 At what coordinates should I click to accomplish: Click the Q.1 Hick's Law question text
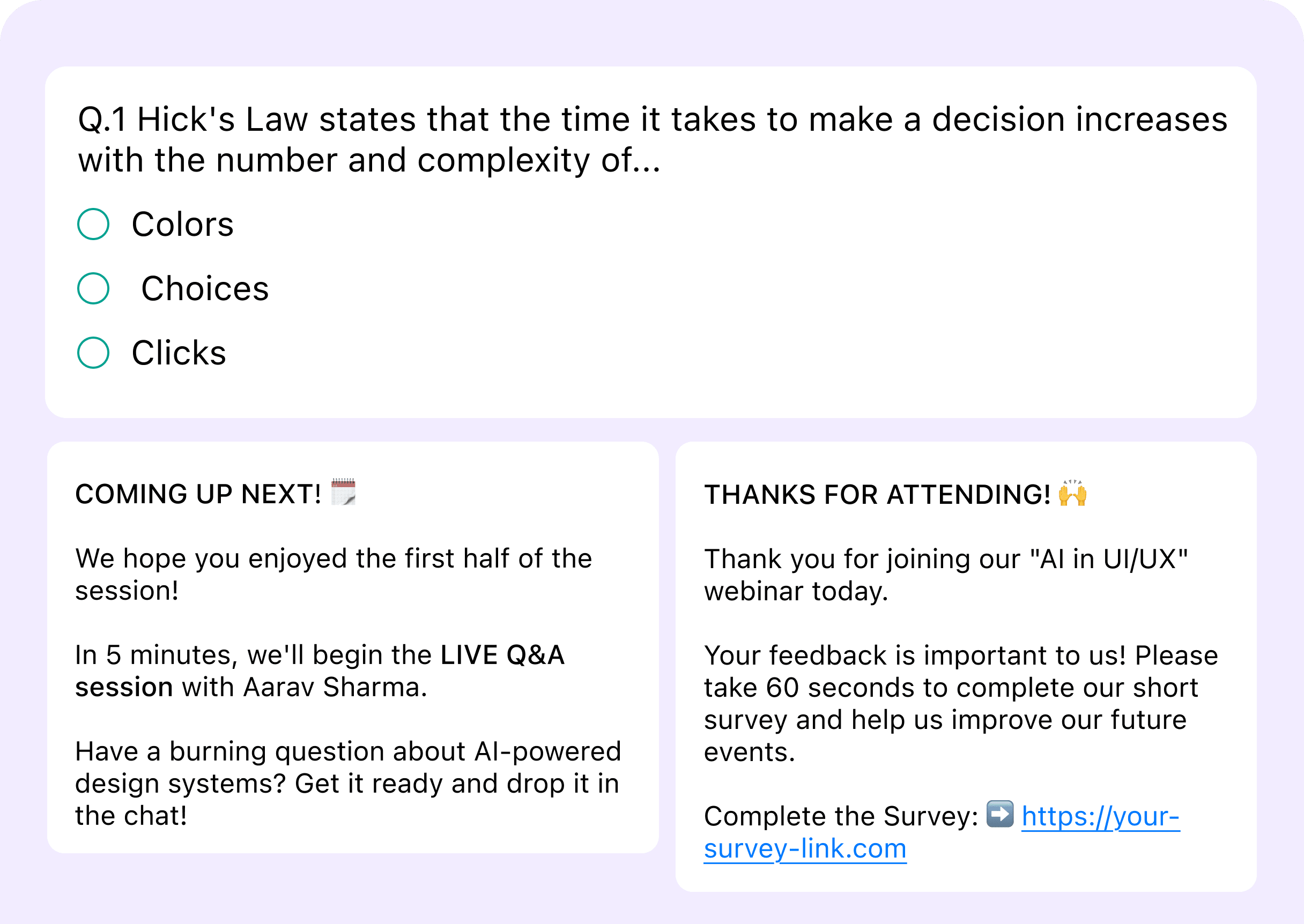[653, 139]
